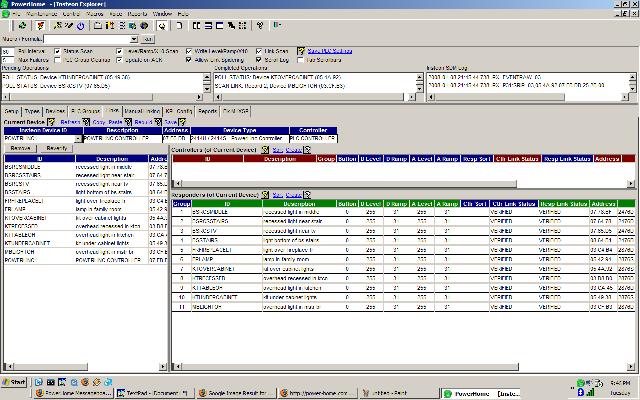Click the Reverify button
Viewport: 640px width, 400px height.
pos(57,148)
